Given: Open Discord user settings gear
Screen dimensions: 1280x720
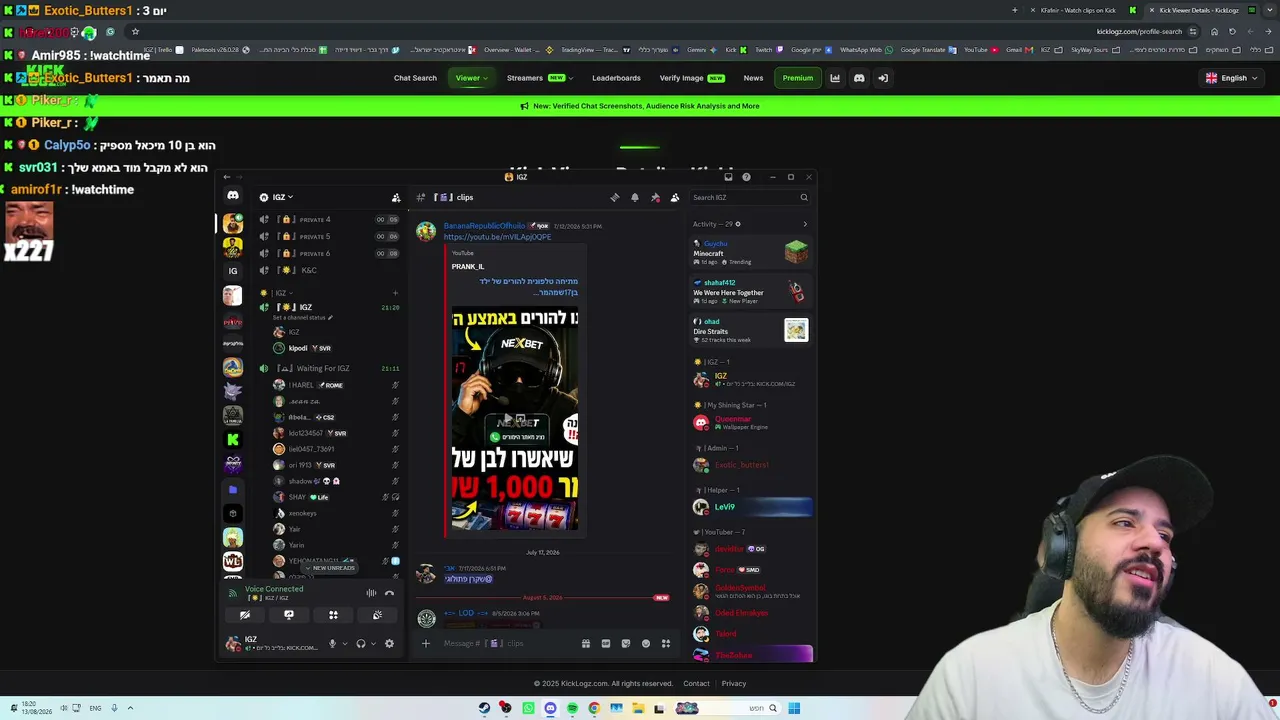Looking at the screenshot, I should 389,644.
